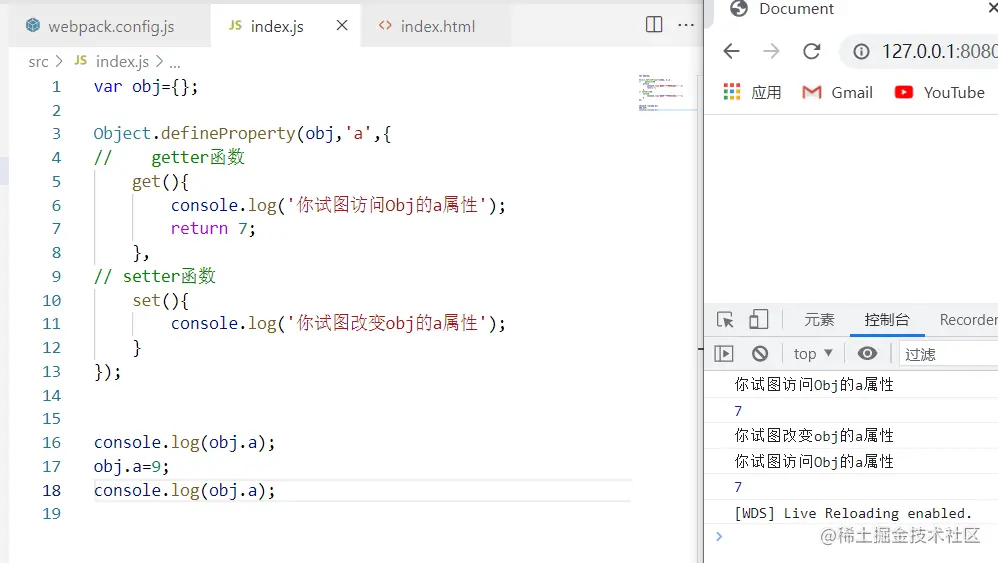Click the split editor icon
The height and width of the screenshot is (563, 998).
654,25
